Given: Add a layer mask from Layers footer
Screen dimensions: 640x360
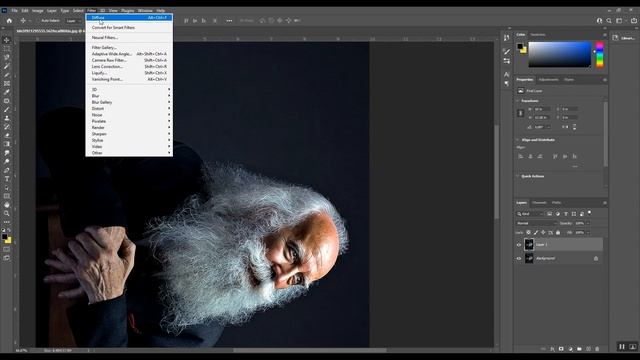Looking at the screenshot, I should click(x=561, y=349).
